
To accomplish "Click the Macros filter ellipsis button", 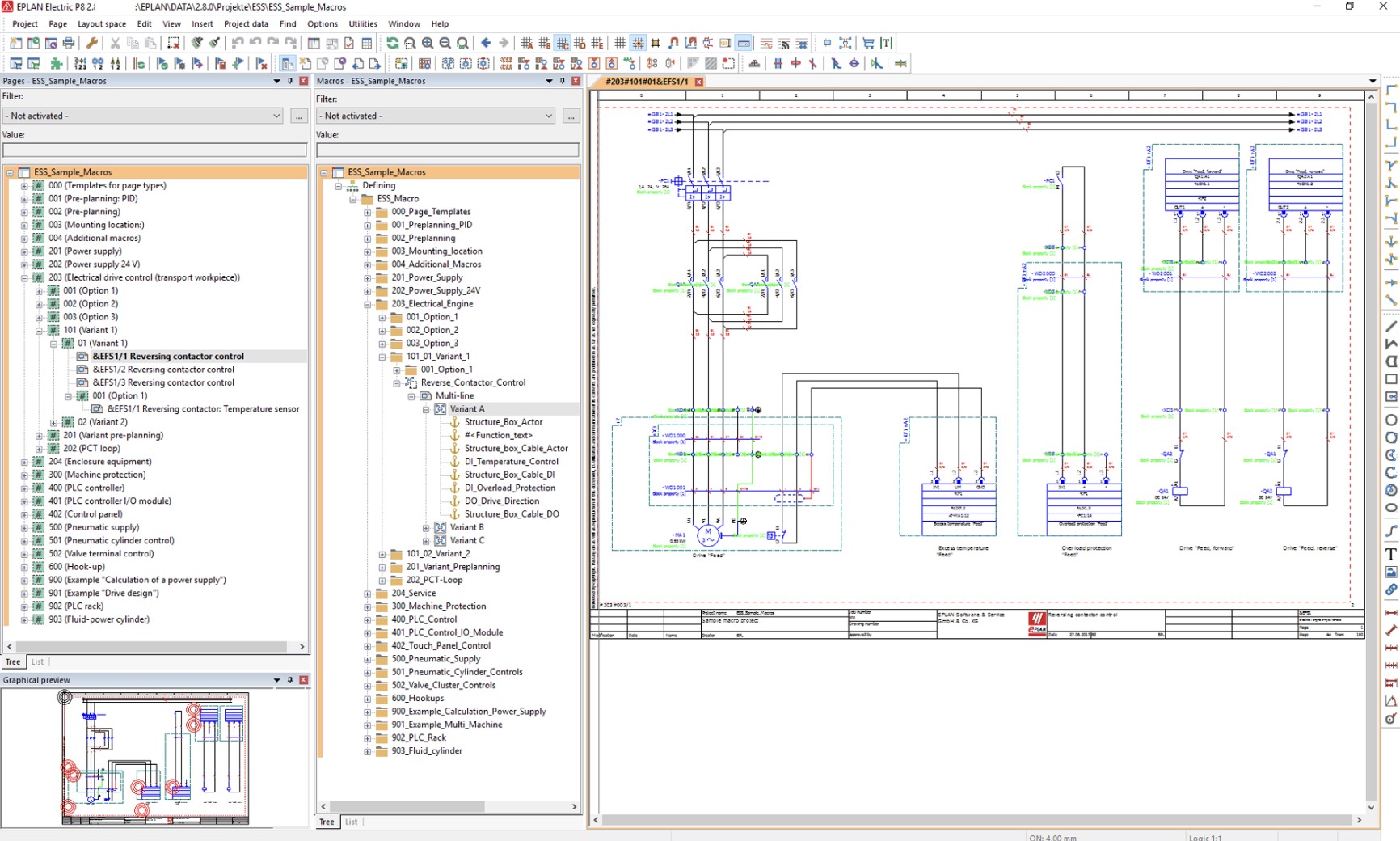I will click(x=571, y=116).
